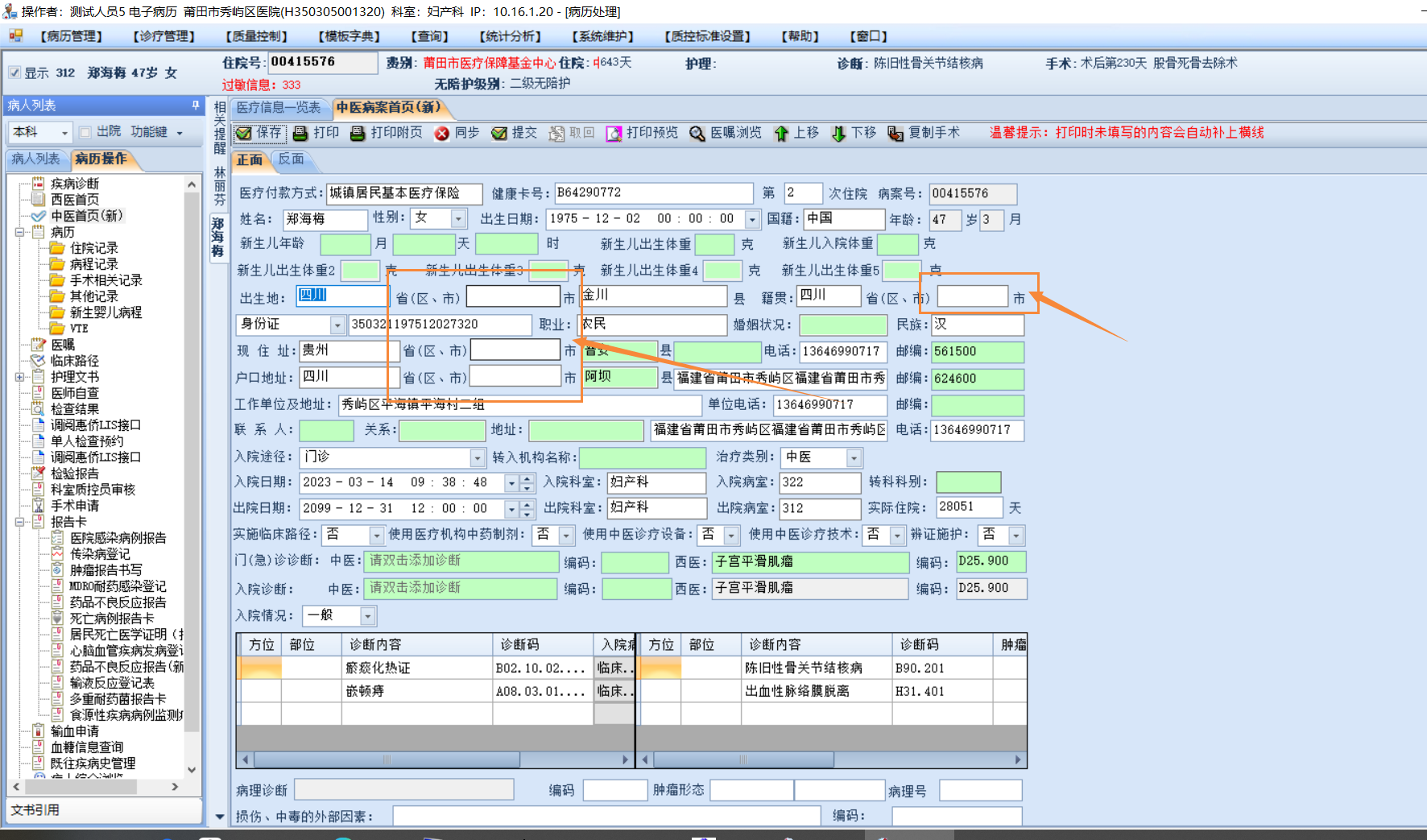Click the 临床路径 icon in tree
Viewport: 1427px width, 840px height.
38,361
